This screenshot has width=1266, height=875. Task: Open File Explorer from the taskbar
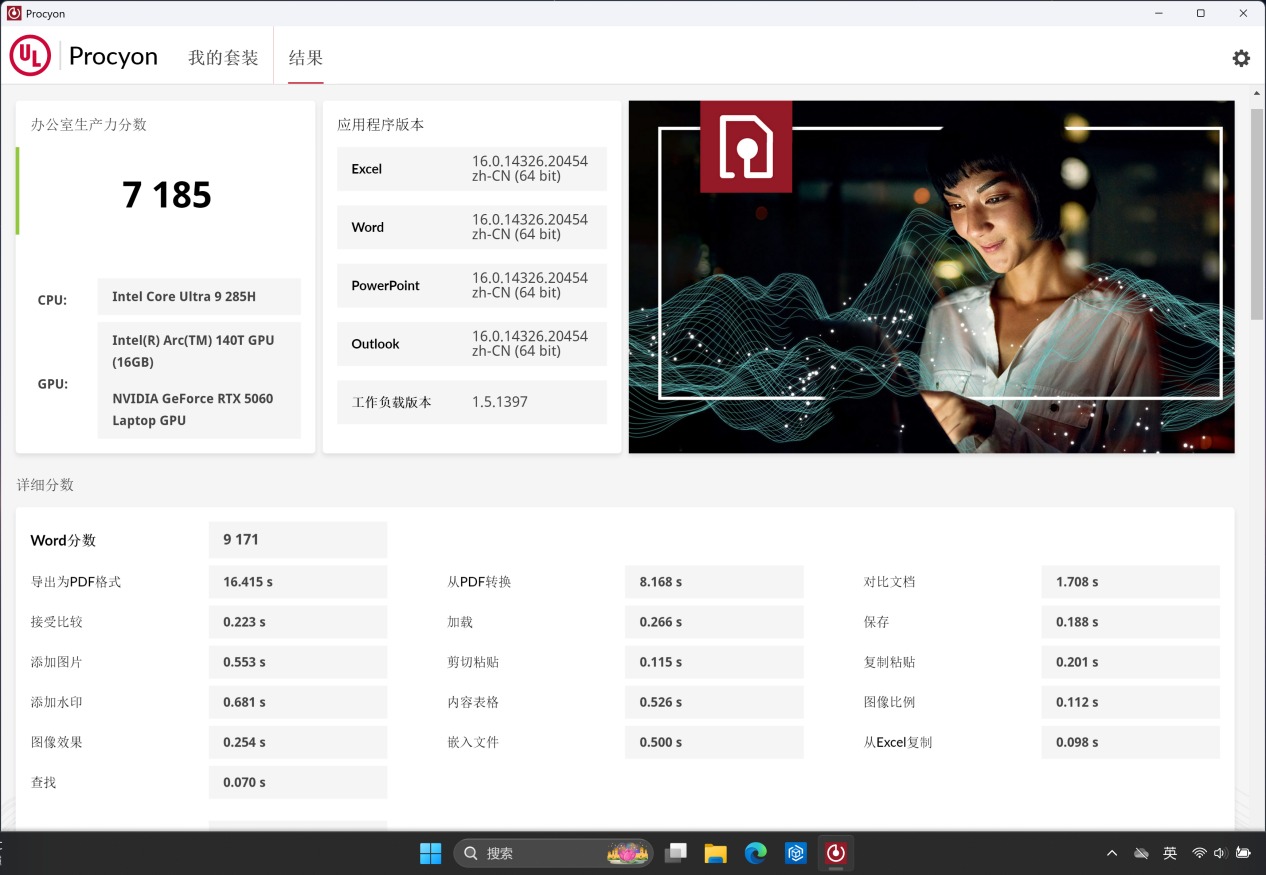tap(716, 853)
